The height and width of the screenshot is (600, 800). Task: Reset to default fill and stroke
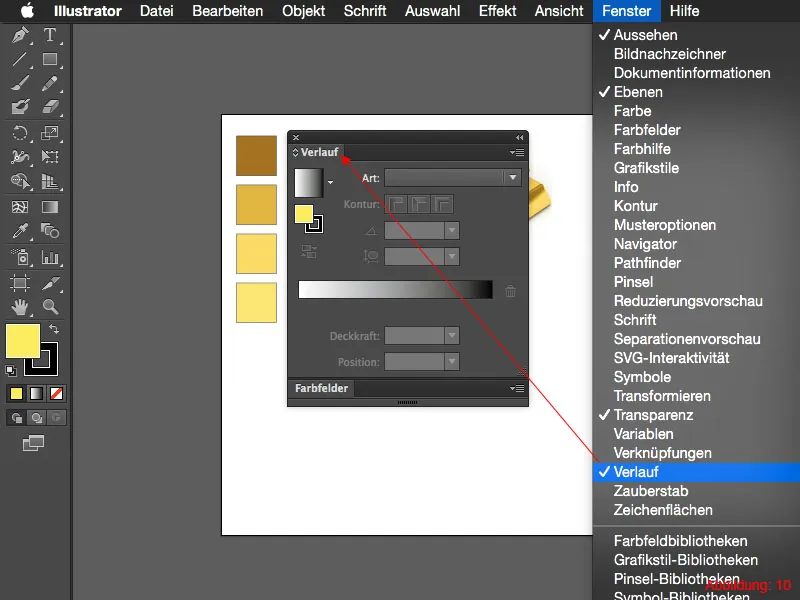tap(11, 370)
